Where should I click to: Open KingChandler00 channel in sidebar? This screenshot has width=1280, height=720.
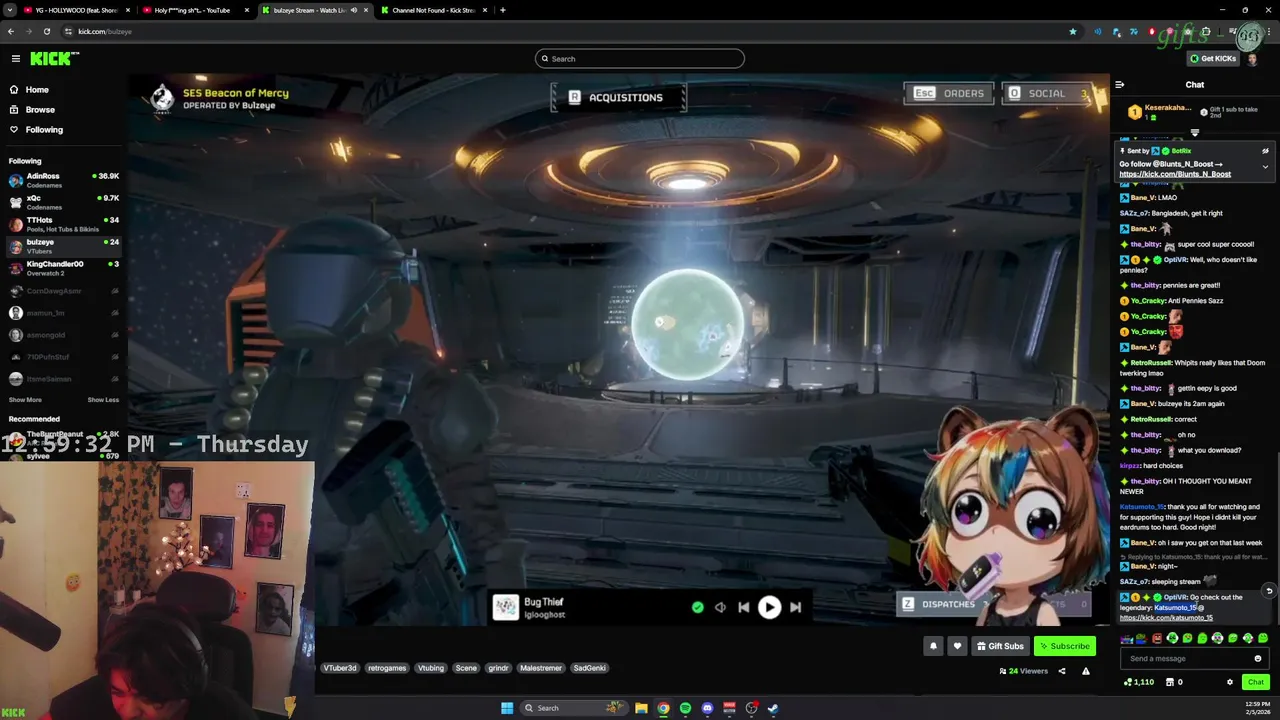[64, 268]
